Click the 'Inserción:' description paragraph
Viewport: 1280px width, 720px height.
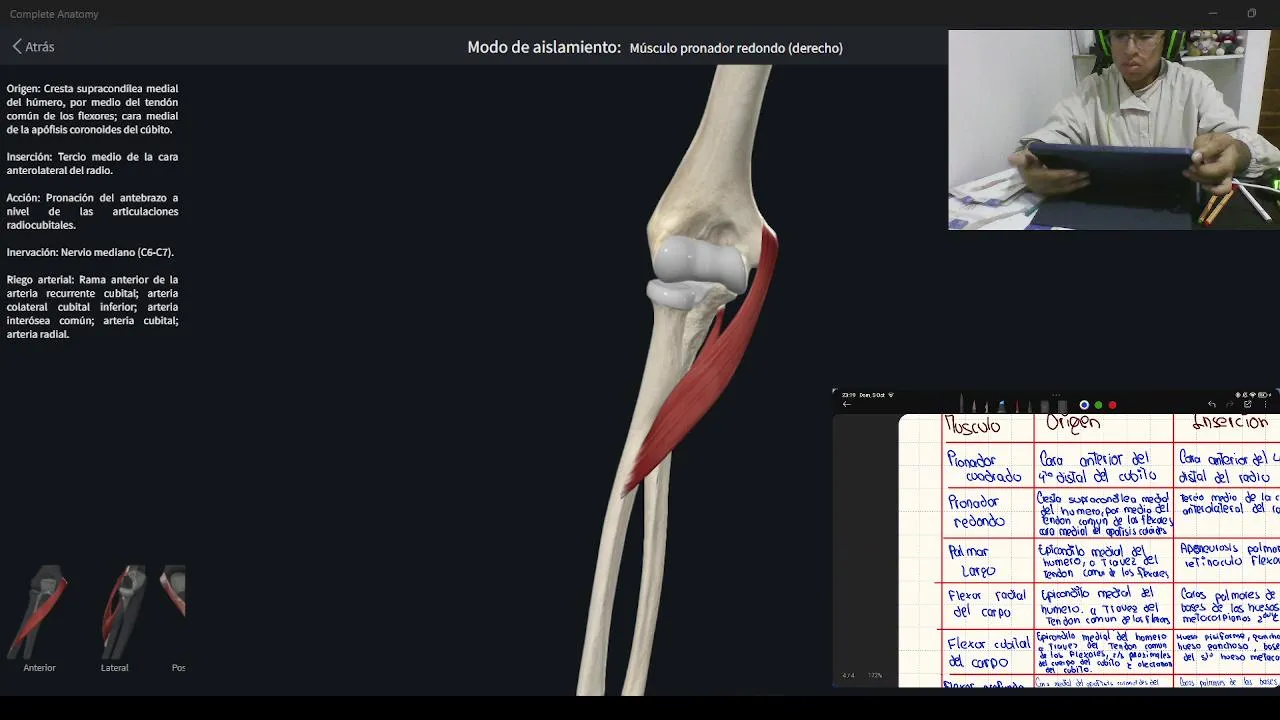[x=92, y=164]
